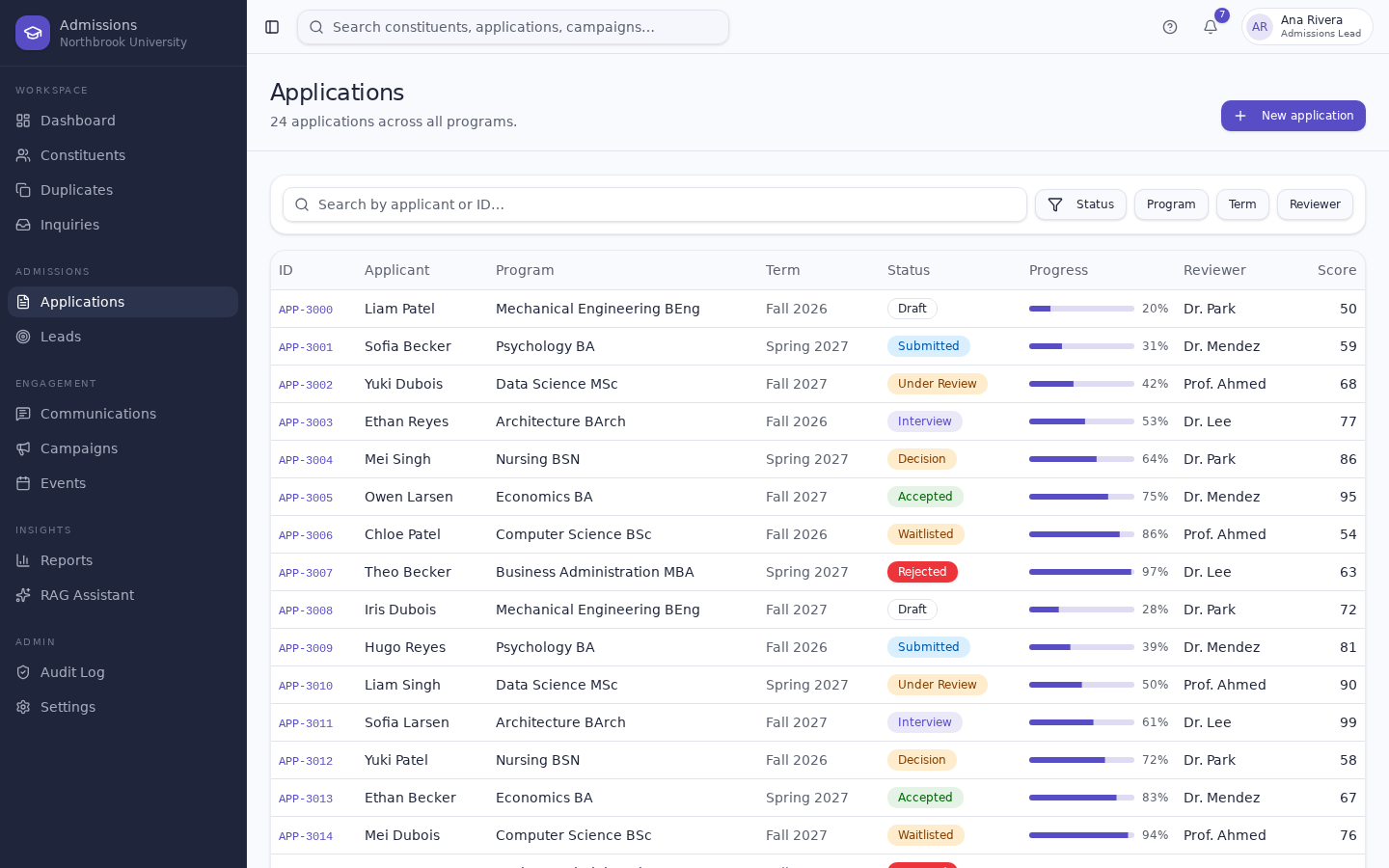Click Business Administration MBA program cell

[x=595, y=572]
